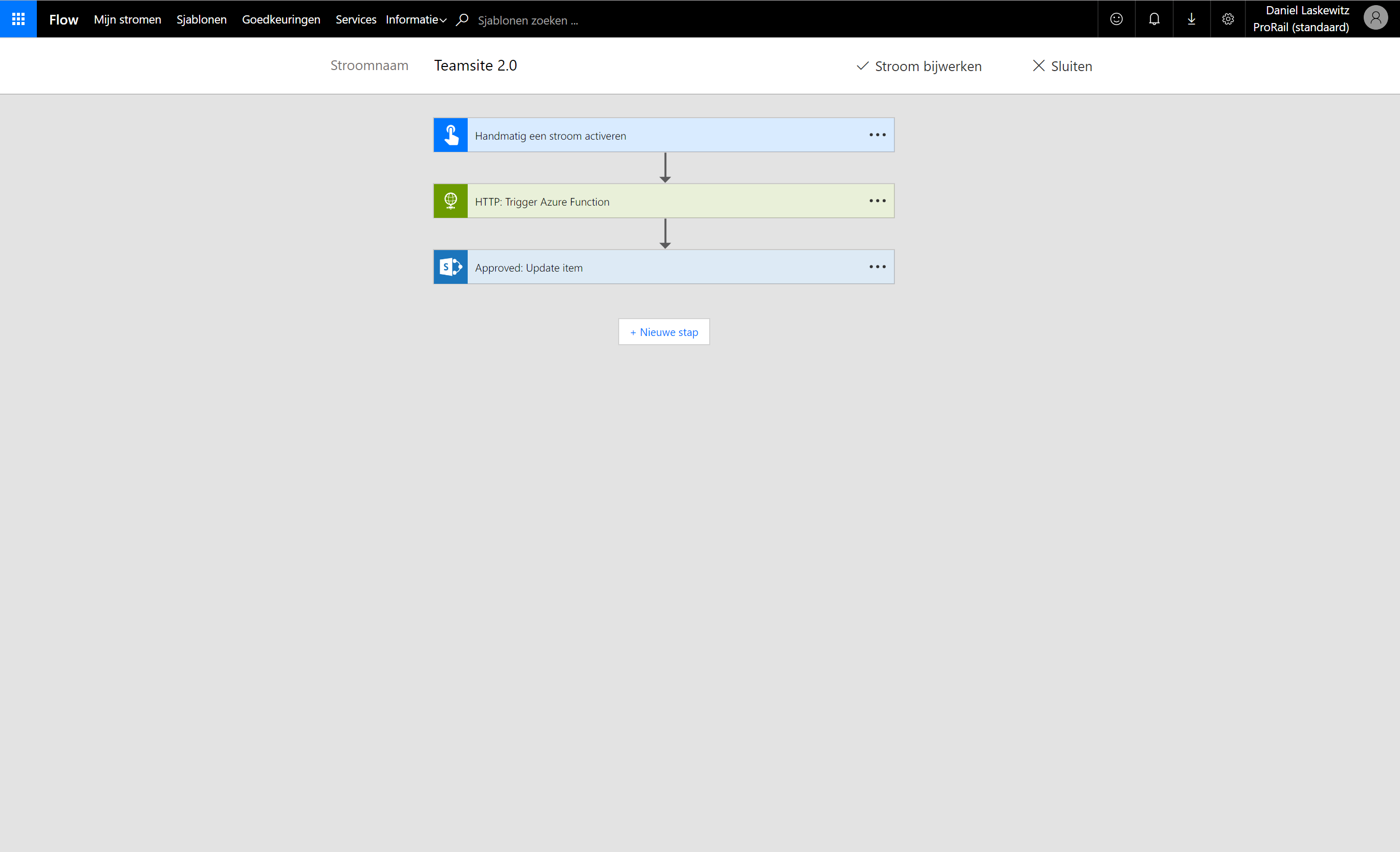Open the app launcher waffle icon
1400x852 pixels.
click(x=18, y=19)
